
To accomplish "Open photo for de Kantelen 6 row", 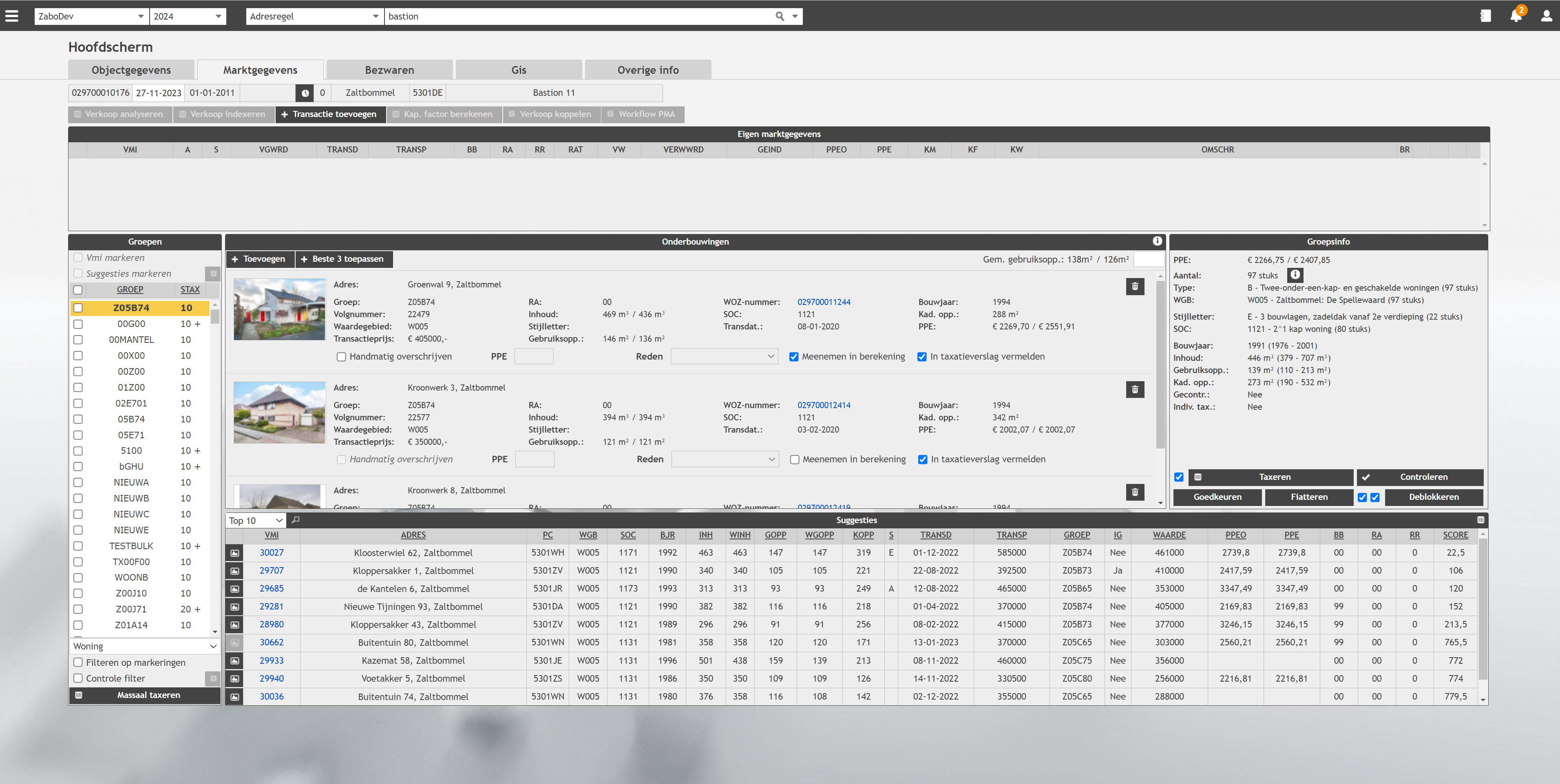I will coord(235,589).
